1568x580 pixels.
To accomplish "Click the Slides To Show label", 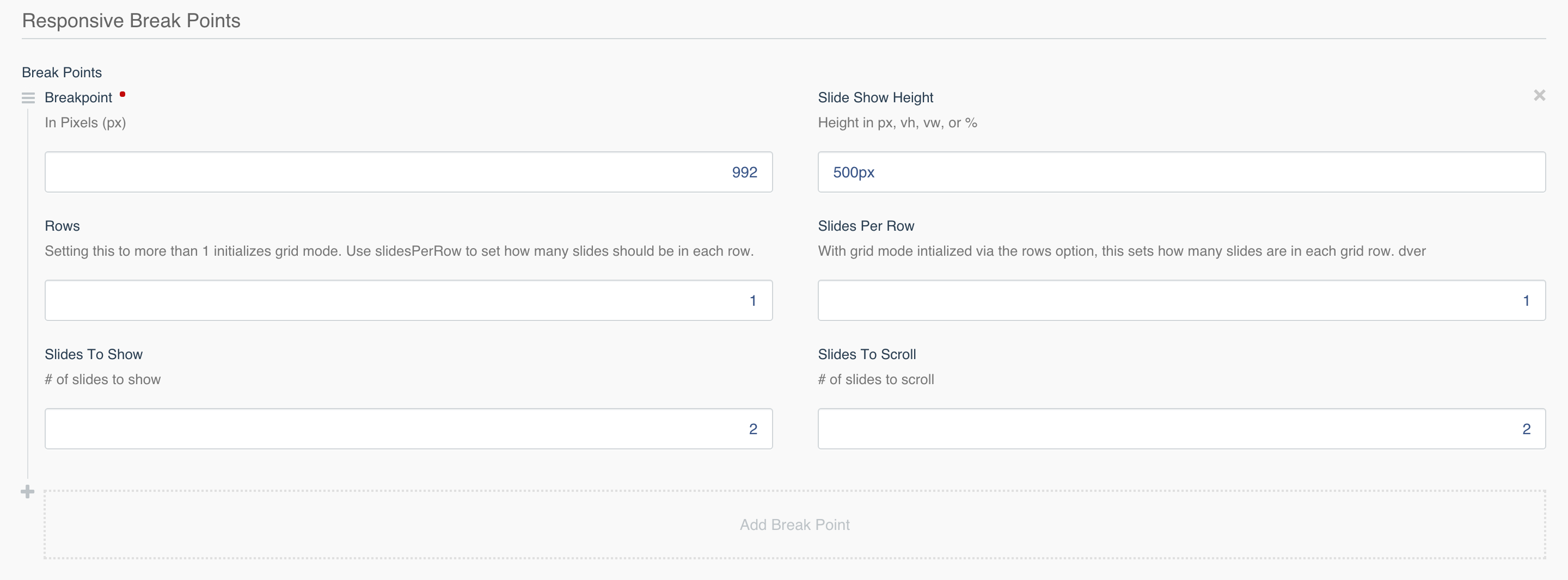I will click(94, 354).
